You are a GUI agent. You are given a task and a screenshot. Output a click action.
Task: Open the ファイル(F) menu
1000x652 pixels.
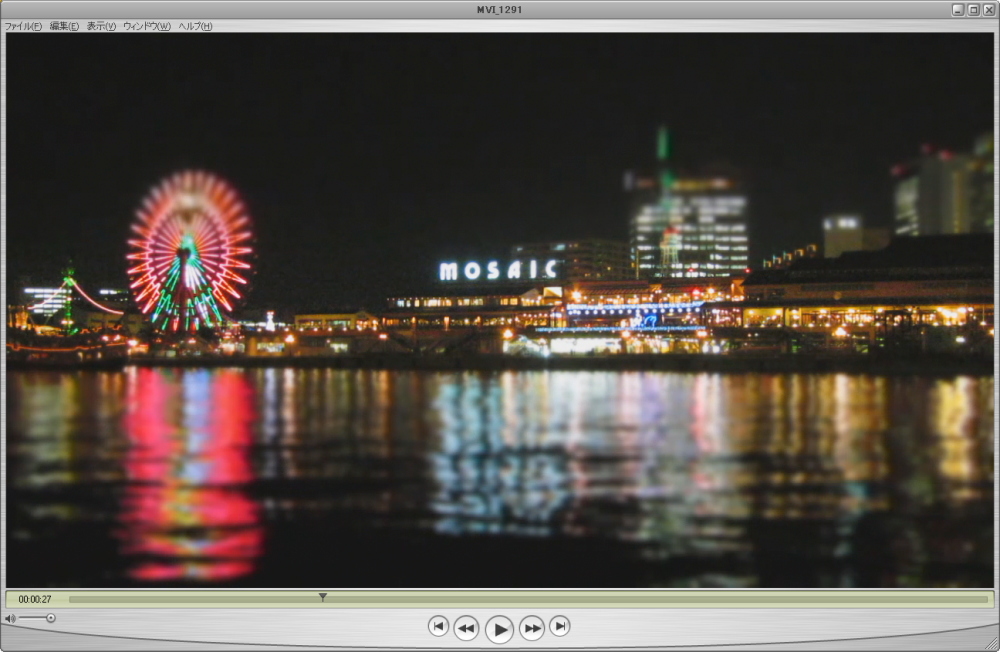pos(23,26)
